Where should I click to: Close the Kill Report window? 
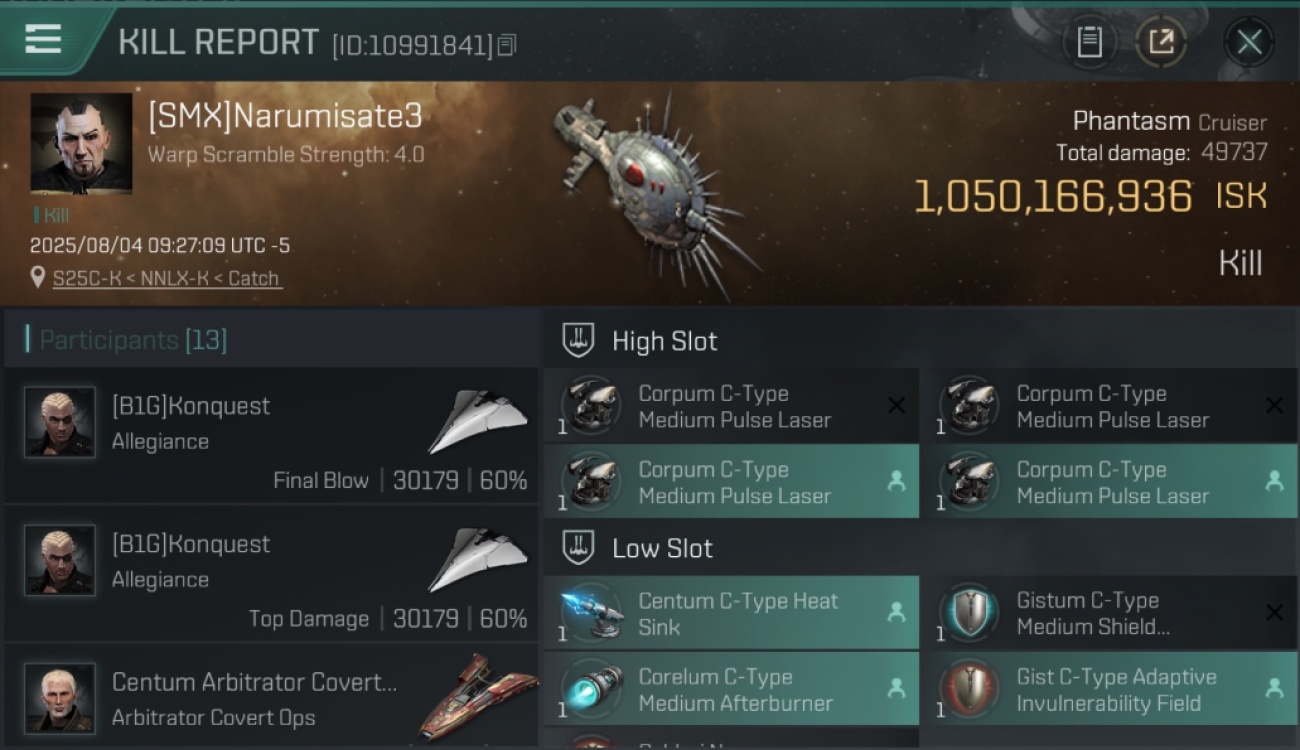[x=1249, y=42]
